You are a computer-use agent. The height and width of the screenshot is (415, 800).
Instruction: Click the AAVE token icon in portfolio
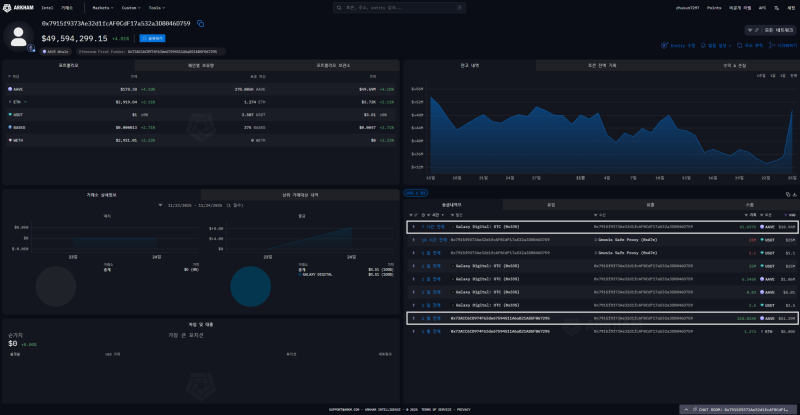(x=9, y=88)
